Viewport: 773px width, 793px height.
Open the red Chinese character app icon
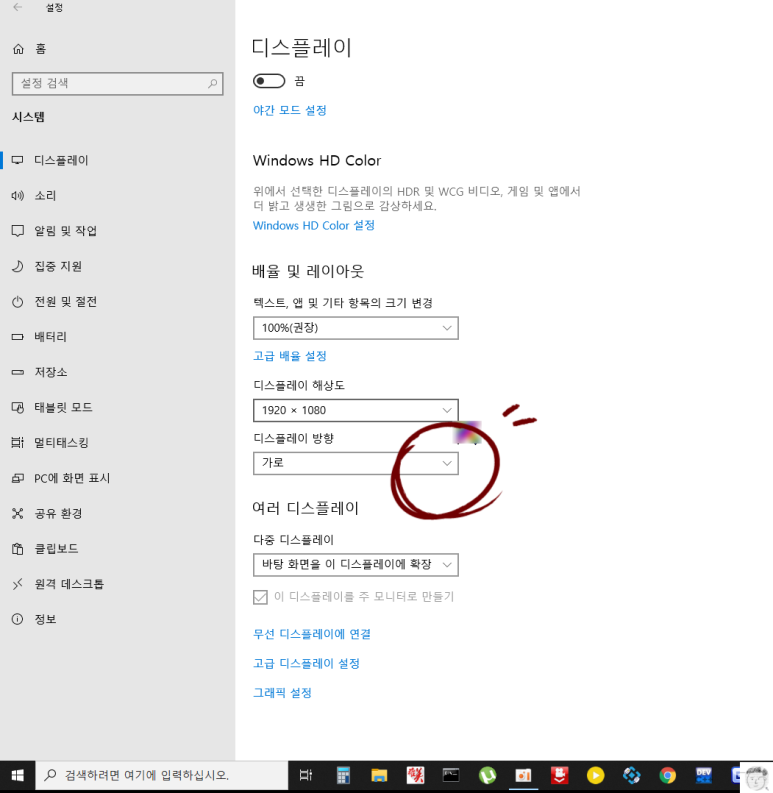click(415, 775)
